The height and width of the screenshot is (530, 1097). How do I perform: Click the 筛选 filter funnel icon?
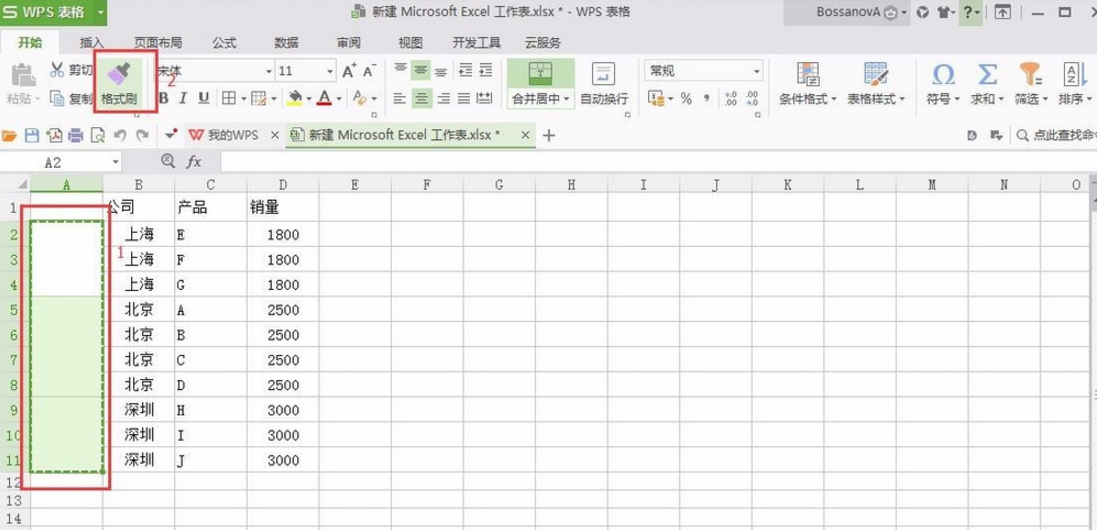click(1031, 74)
